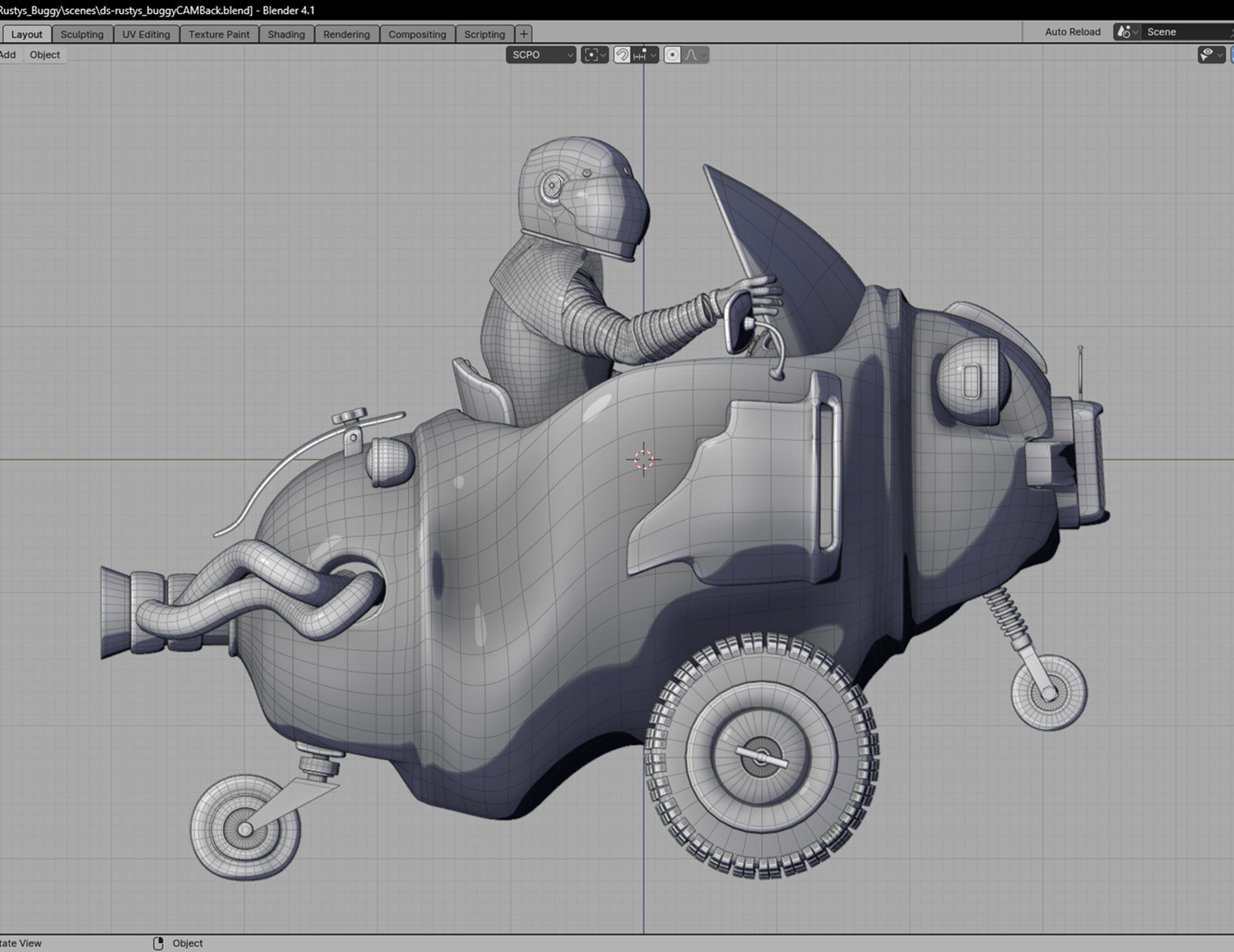This screenshot has height=952, width=1234.
Task: Switch to the UV Editing workspace tab
Action: click(x=146, y=35)
